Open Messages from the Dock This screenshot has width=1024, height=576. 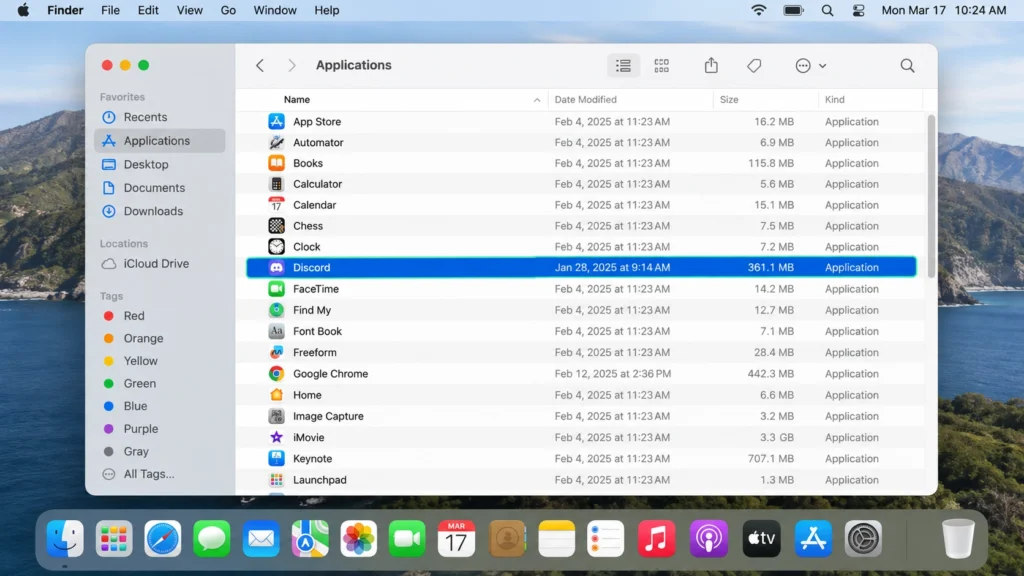[x=212, y=539]
